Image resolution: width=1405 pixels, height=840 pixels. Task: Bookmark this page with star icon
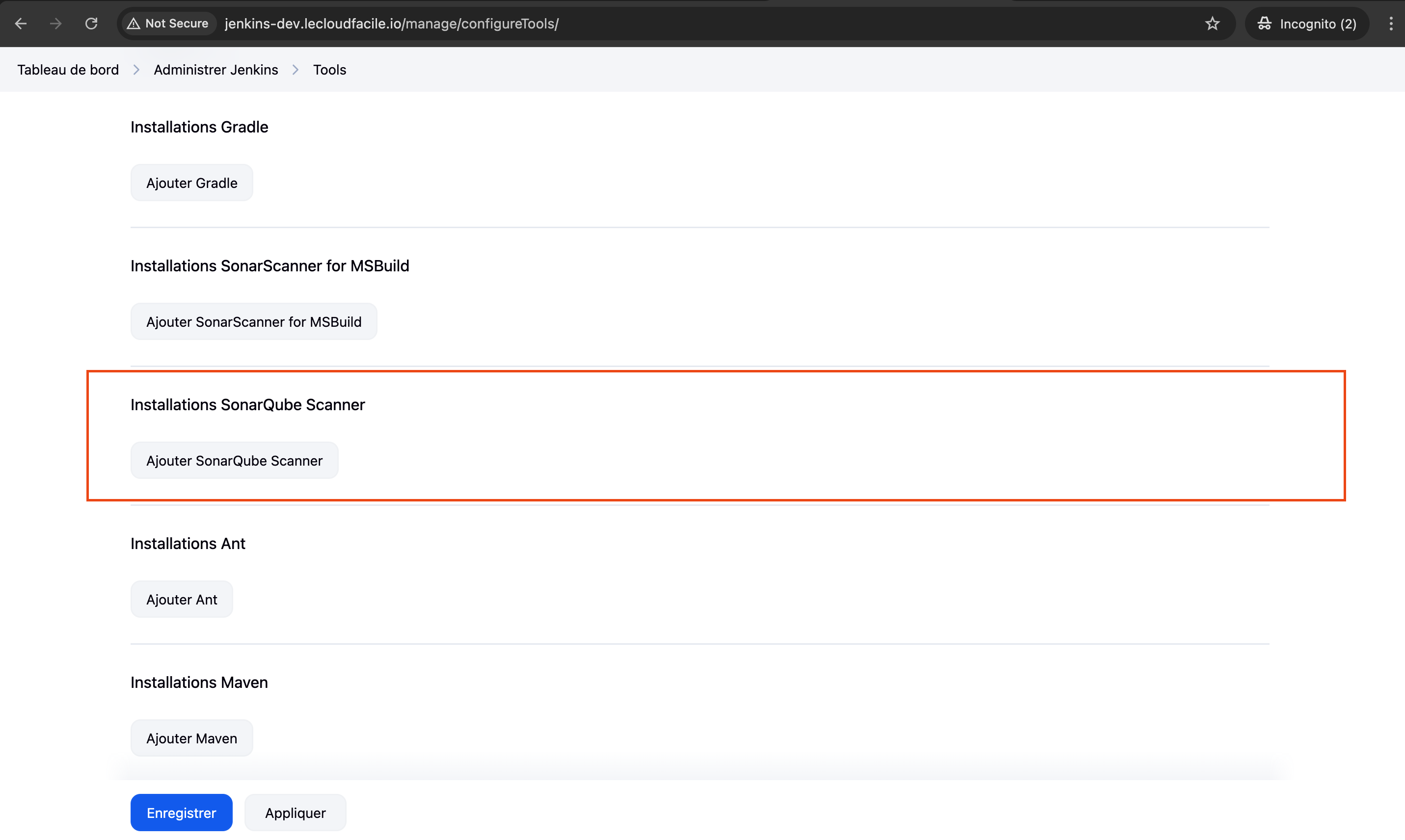(x=1212, y=24)
